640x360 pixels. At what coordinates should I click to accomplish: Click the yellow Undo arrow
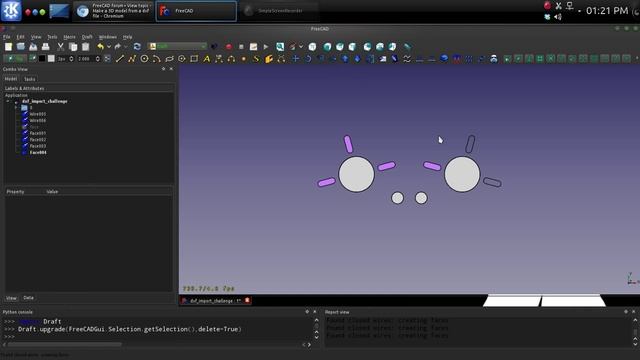pos(100,47)
